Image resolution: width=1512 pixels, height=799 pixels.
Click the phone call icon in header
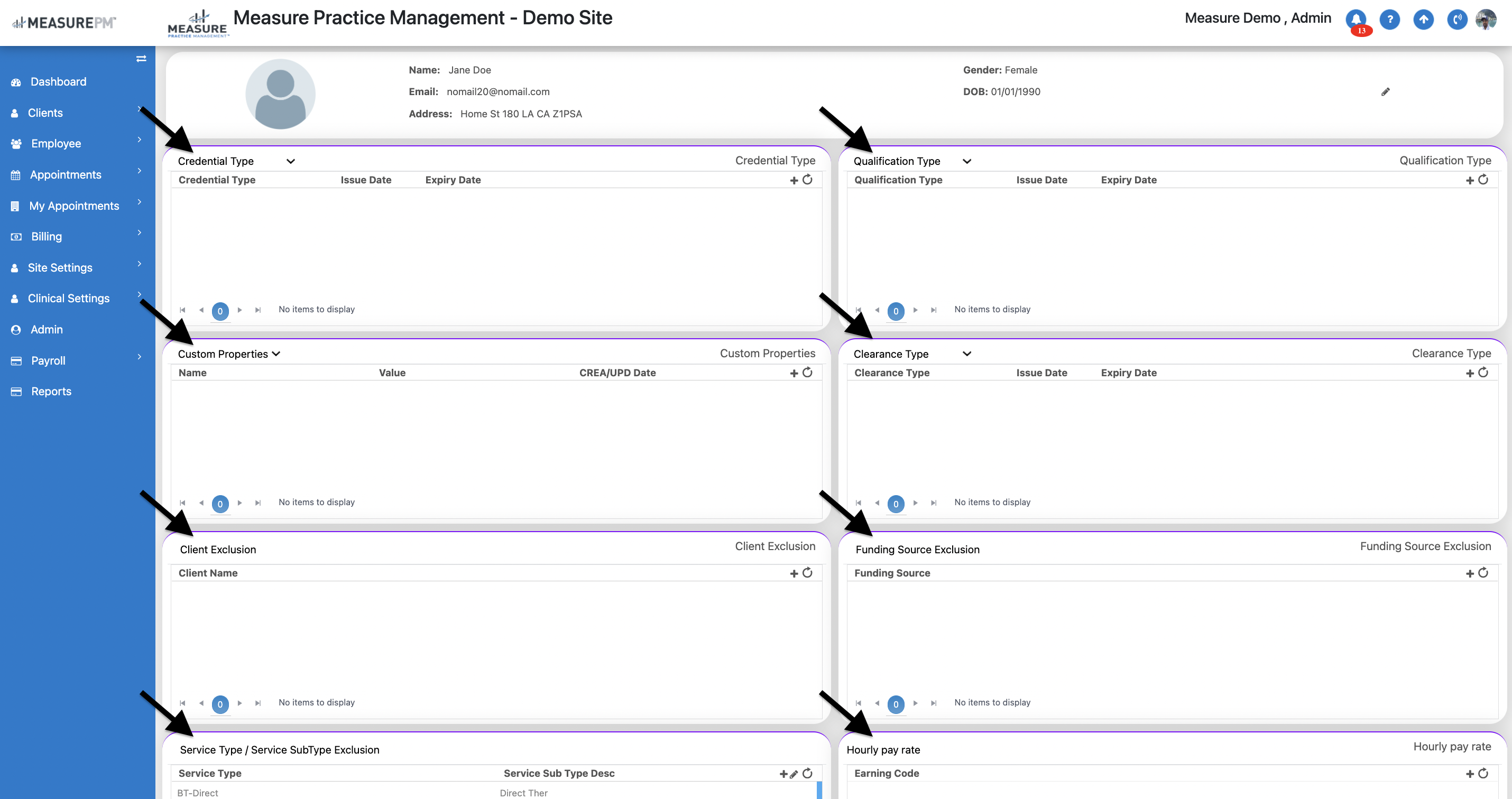pyautogui.click(x=1457, y=20)
